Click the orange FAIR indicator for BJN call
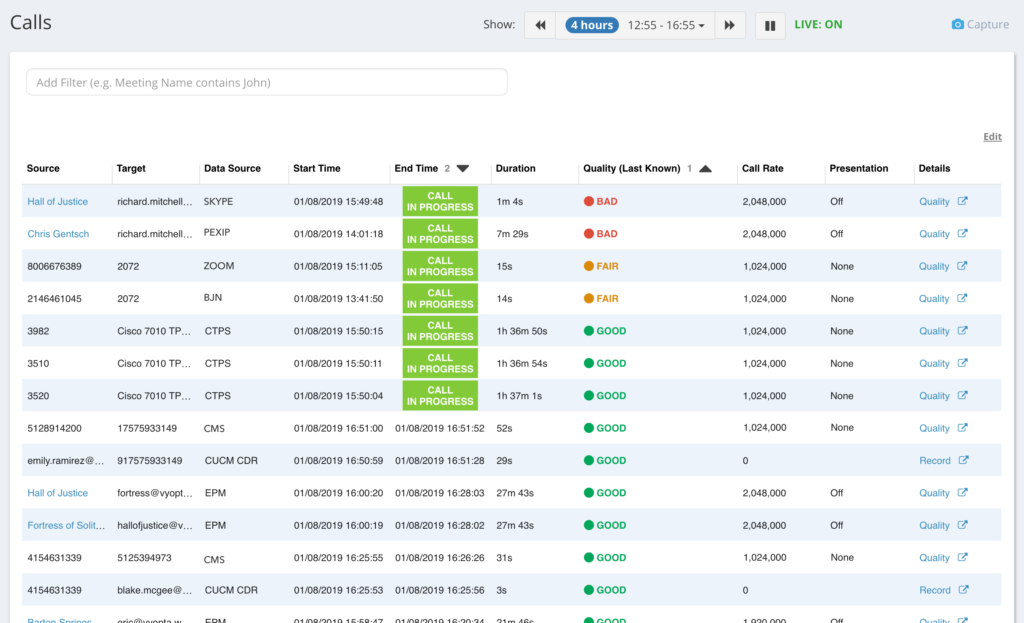Image resolution: width=1024 pixels, height=623 pixels. tap(589, 299)
